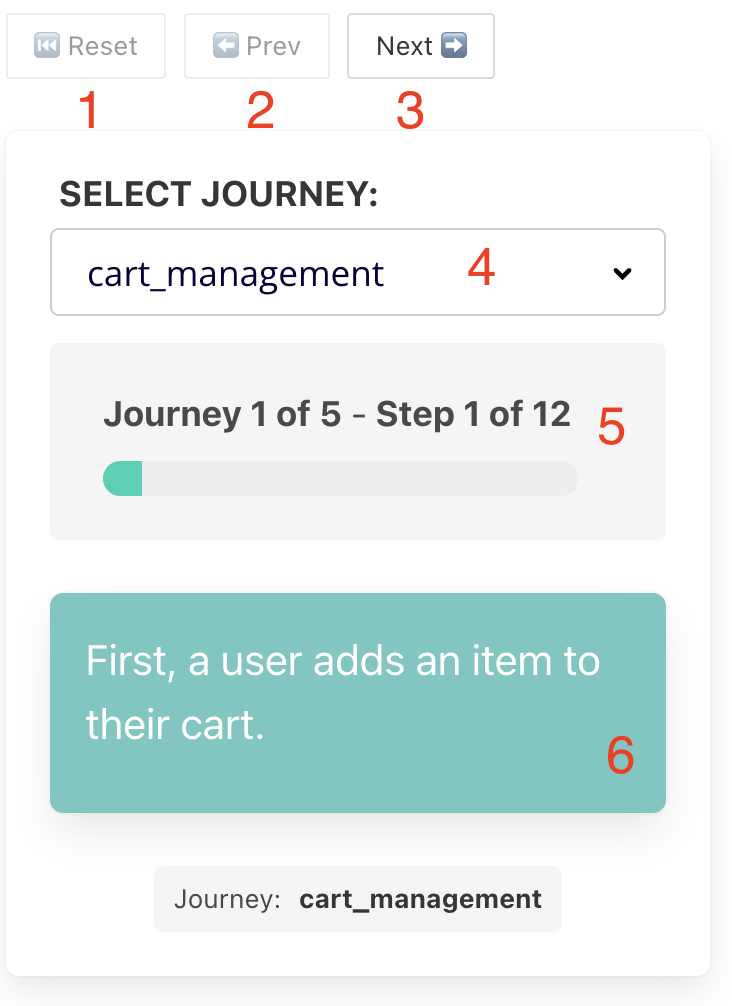The width and height of the screenshot is (732, 1006).
Task: Click the left arrow icon on Prev
Action: [x=225, y=46]
